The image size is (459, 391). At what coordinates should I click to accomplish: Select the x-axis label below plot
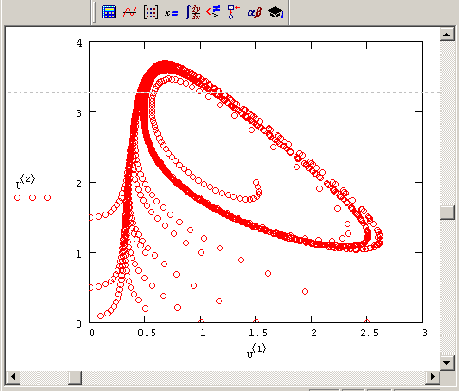(x=256, y=351)
